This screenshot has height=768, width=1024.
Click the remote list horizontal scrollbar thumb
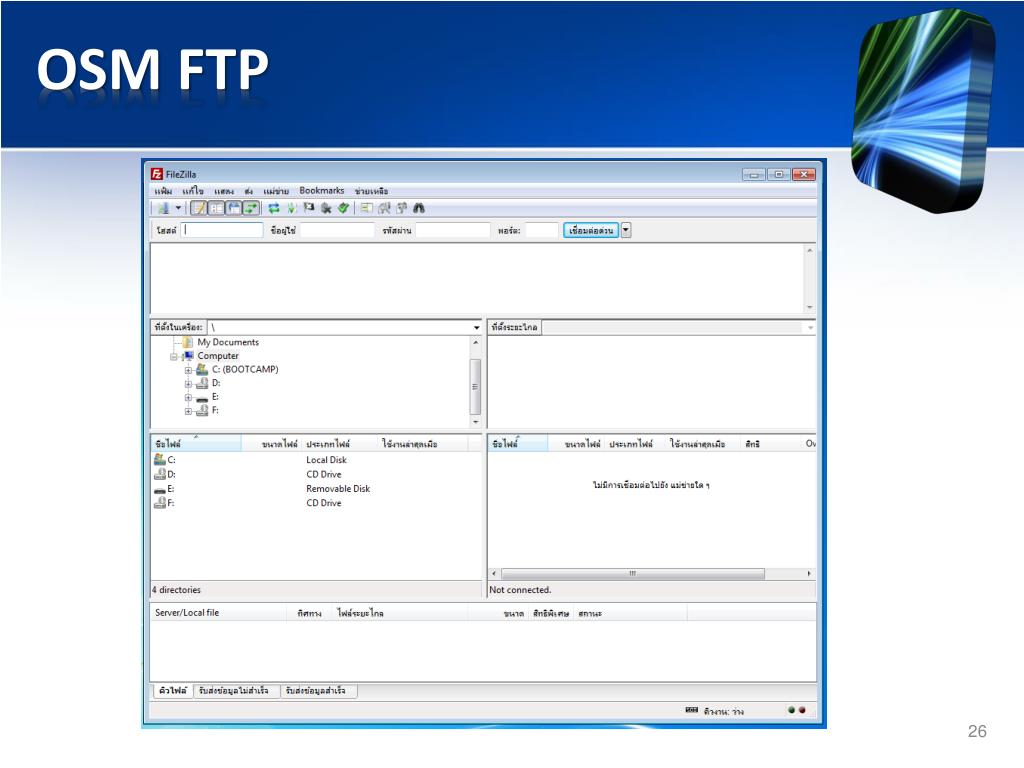632,573
